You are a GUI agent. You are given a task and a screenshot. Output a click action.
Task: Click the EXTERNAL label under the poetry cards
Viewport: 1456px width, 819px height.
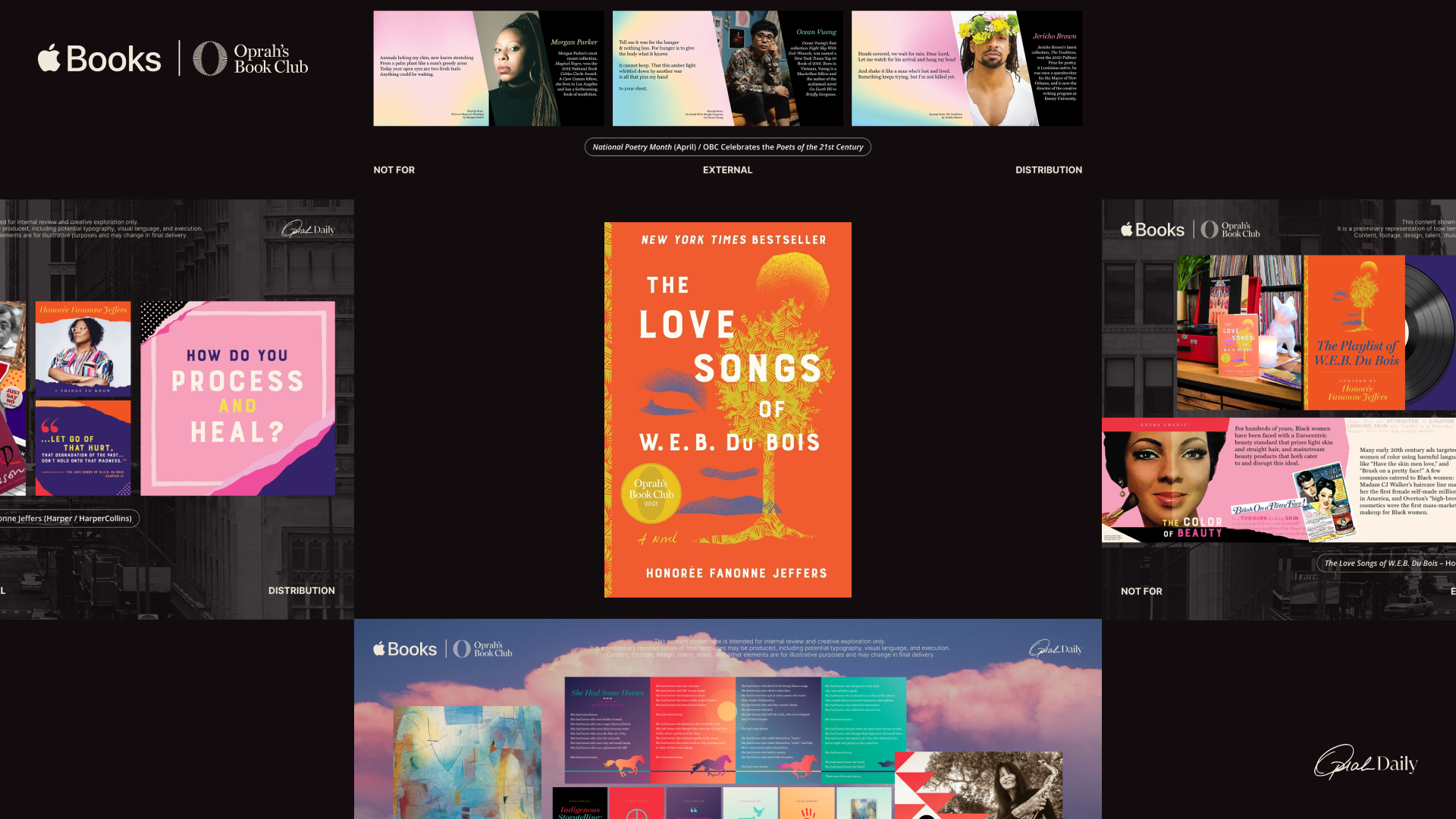point(728,170)
